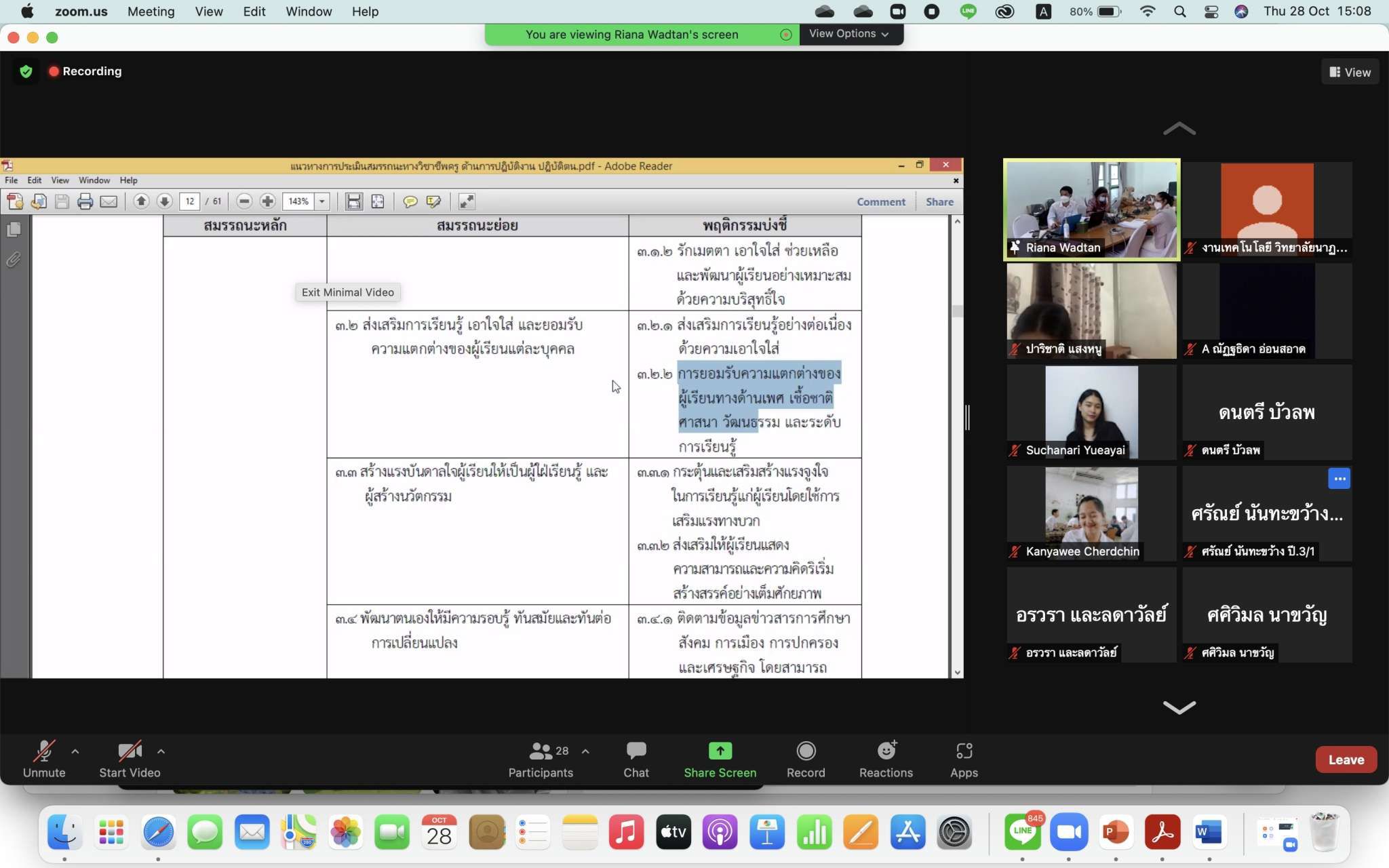
Task: Unmute the microphone
Action: click(x=44, y=759)
